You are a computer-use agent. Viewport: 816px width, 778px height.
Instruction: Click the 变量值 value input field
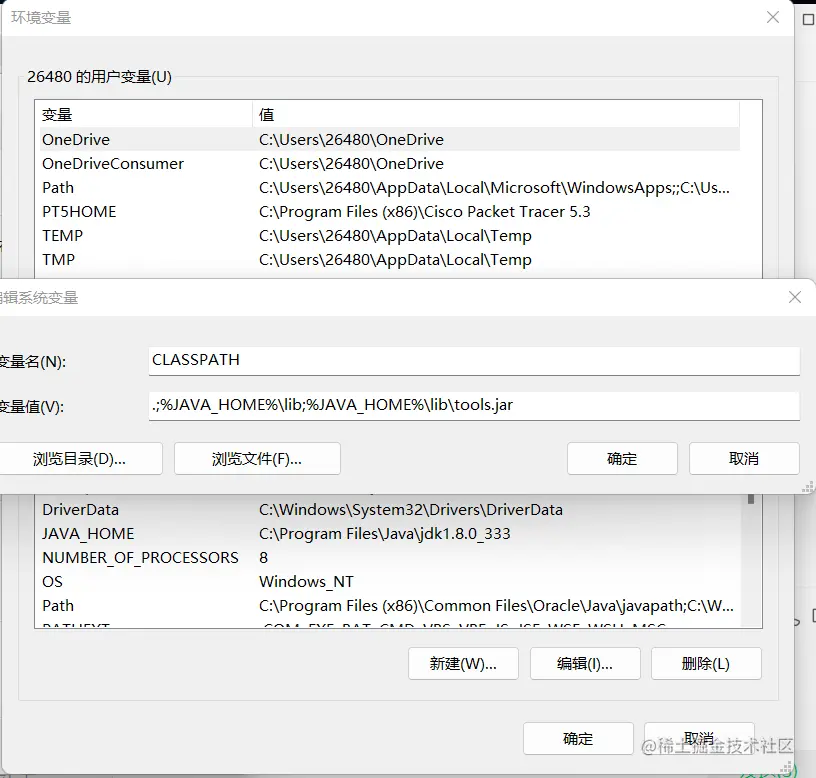pyautogui.click(x=474, y=405)
